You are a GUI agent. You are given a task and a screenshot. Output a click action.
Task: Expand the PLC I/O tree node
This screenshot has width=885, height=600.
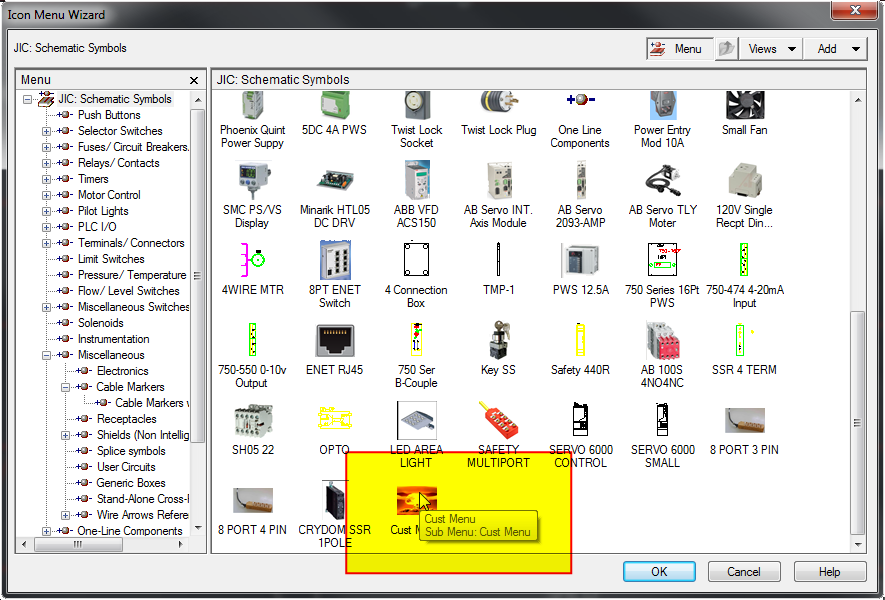point(46,227)
